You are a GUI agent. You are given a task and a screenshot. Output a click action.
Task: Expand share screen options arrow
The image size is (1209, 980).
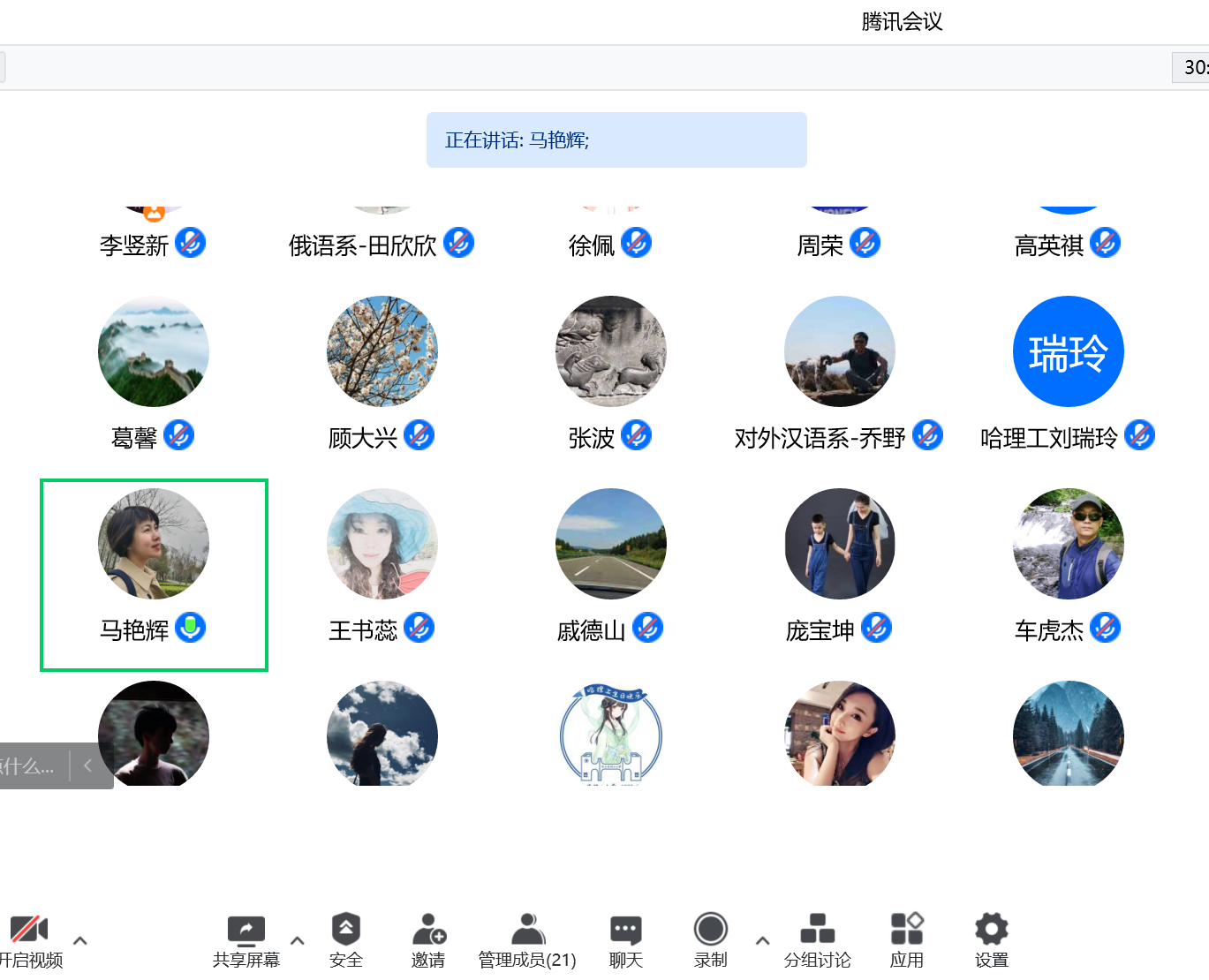298,940
